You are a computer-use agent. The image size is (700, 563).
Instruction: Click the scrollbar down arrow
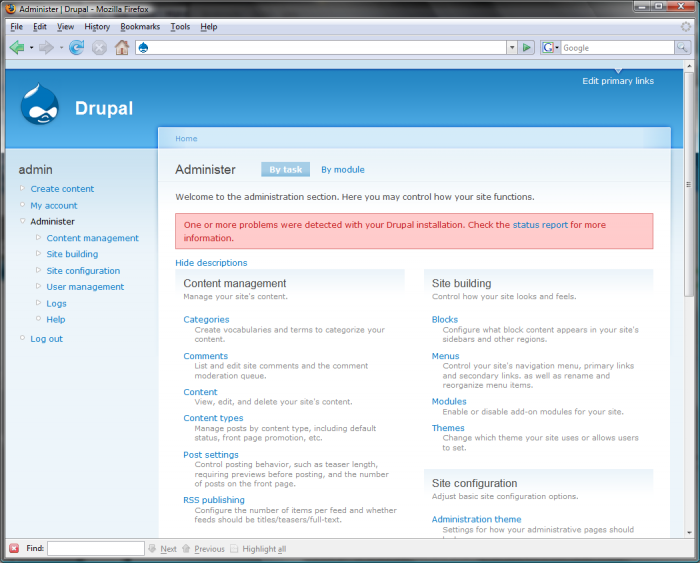tap(689, 532)
